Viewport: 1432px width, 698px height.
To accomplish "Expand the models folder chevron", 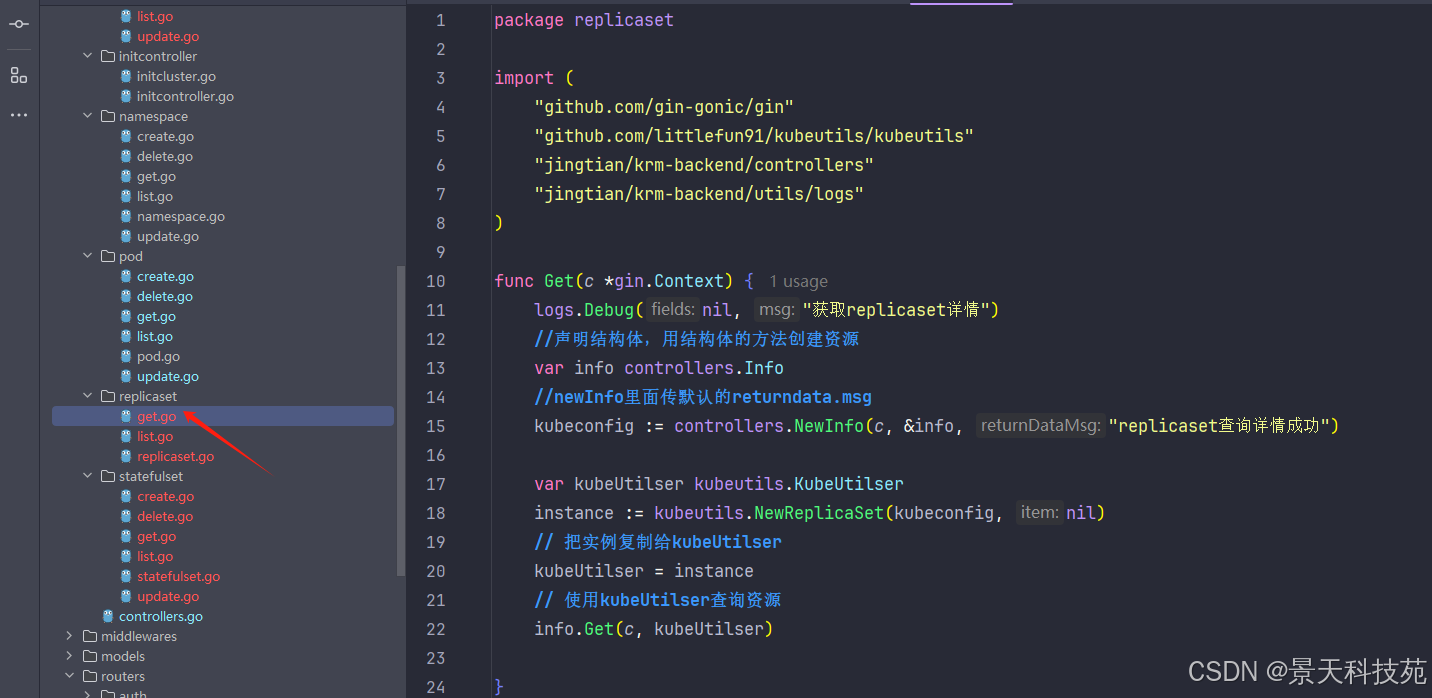I will [69, 656].
